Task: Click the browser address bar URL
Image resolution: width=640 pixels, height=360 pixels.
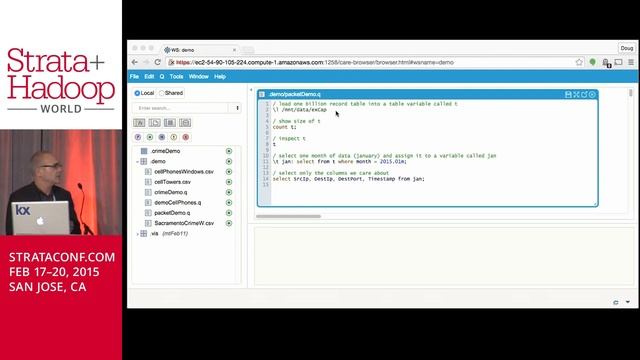Action: click(x=315, y=62)
